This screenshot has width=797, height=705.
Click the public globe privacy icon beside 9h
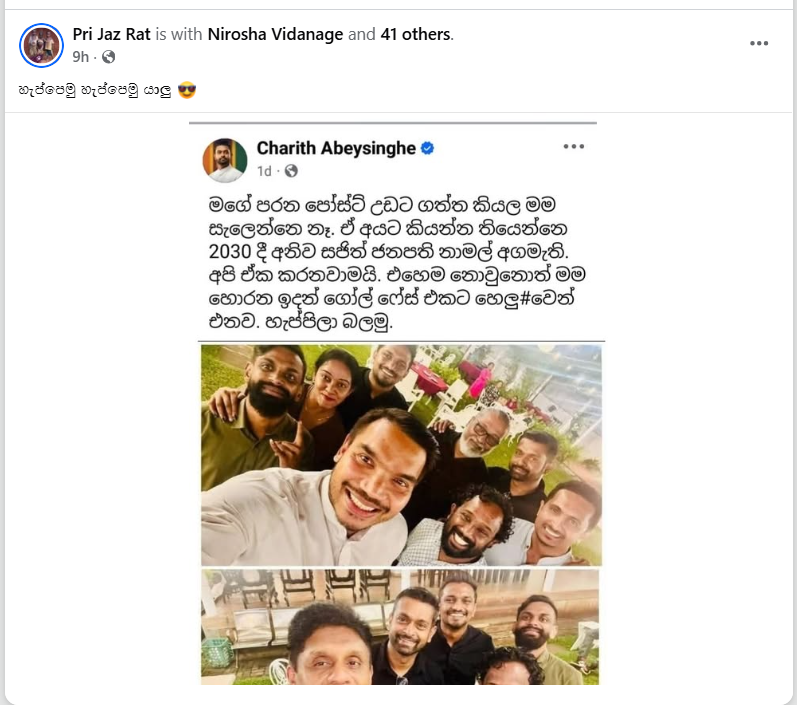click(108, 56)
